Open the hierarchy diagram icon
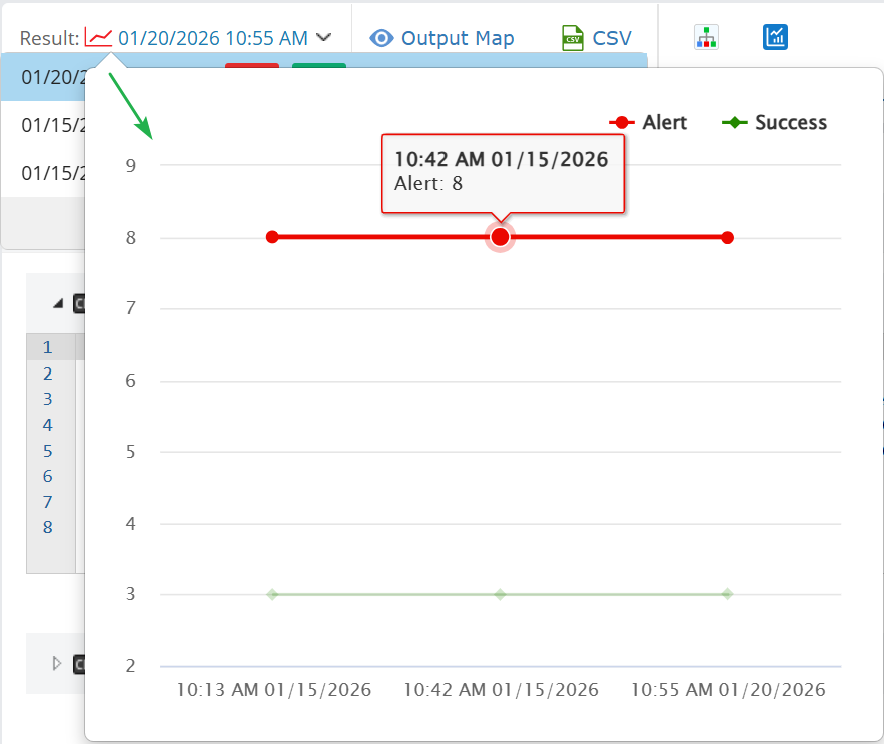 click(x=706, y=37)
